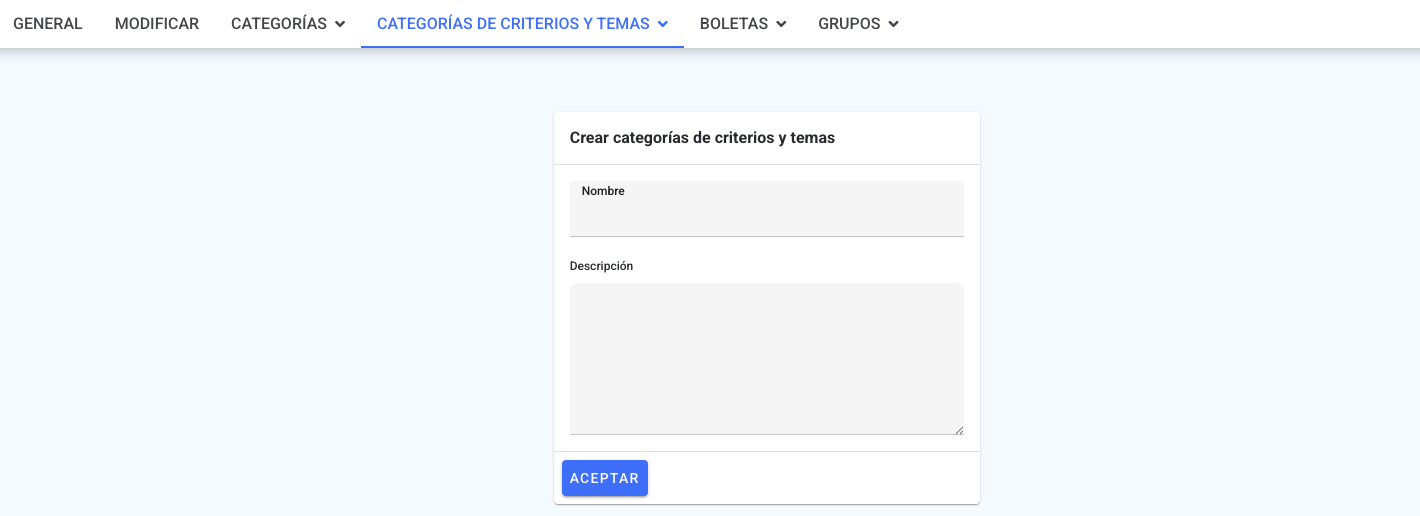Expand the chevron beside GRUPOS

click(x=894, y=24)
